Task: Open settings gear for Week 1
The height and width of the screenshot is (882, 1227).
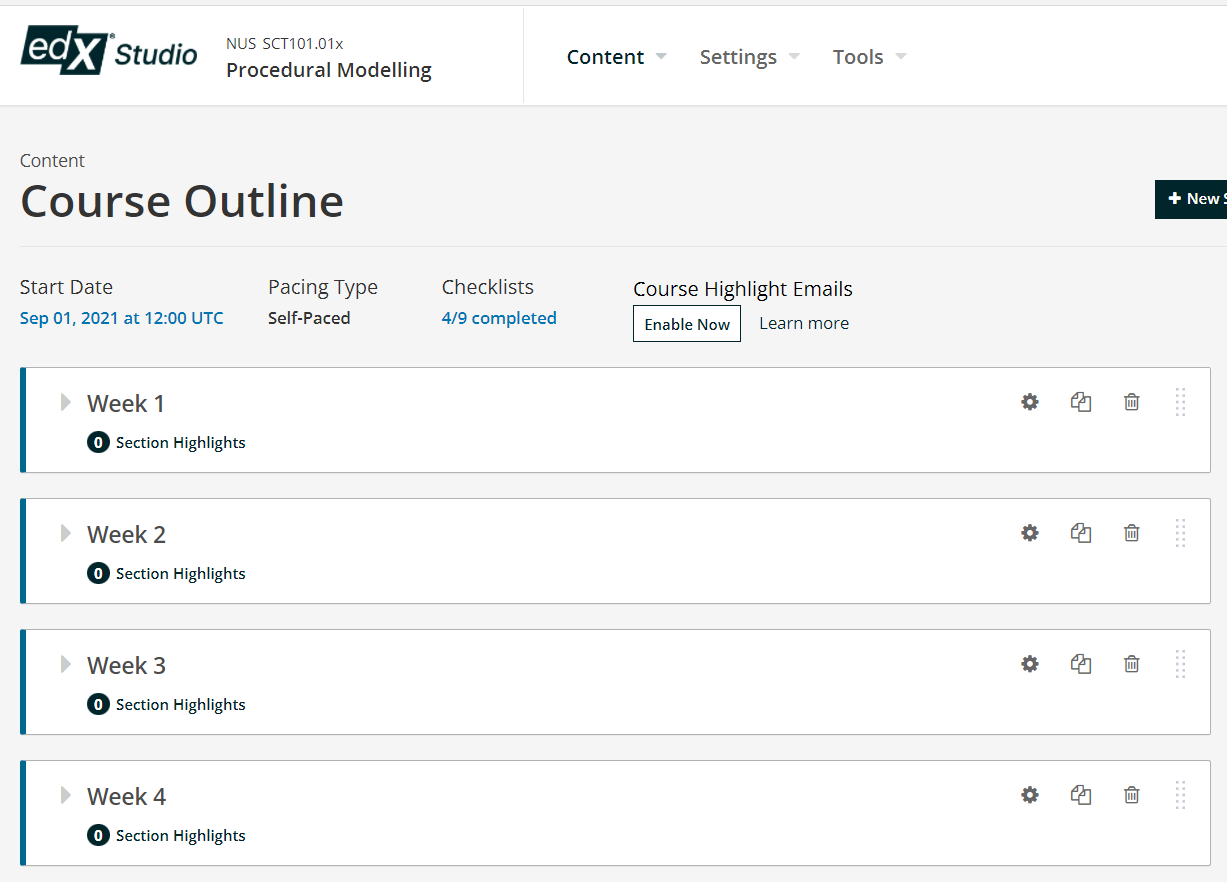Action: (x=1030, y=402)
